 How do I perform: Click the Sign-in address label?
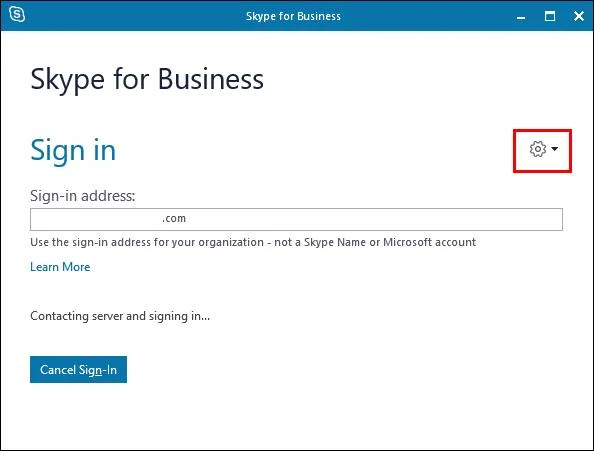pos(83,196)
